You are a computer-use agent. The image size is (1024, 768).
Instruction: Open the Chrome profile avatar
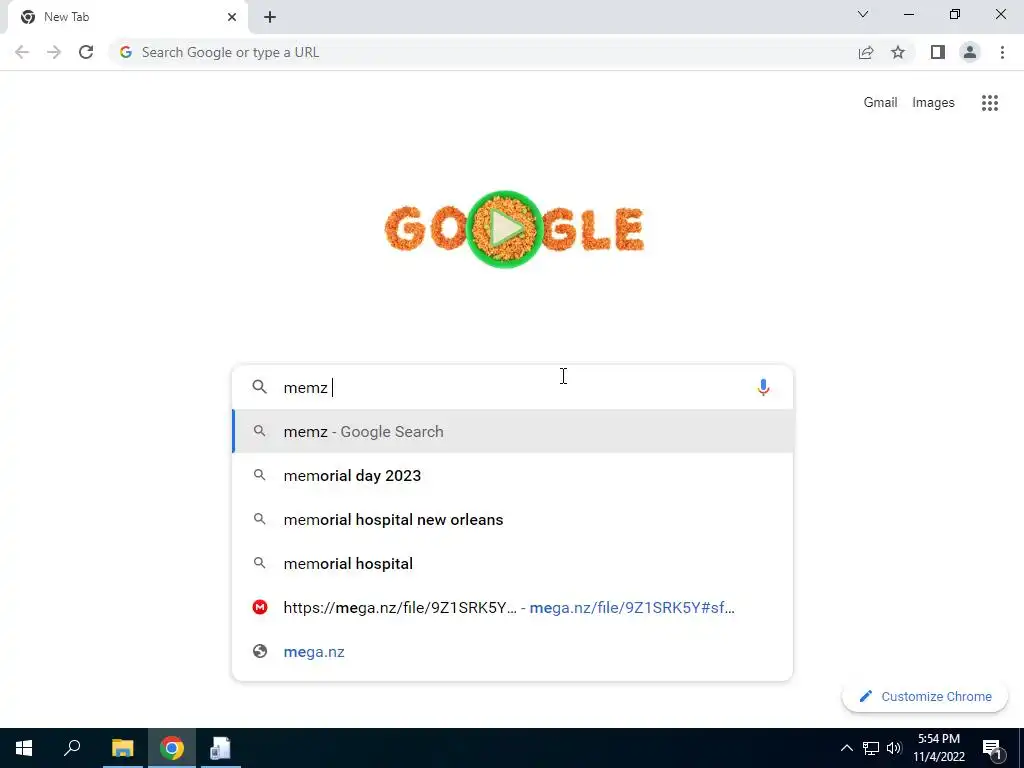coord(970,52)
